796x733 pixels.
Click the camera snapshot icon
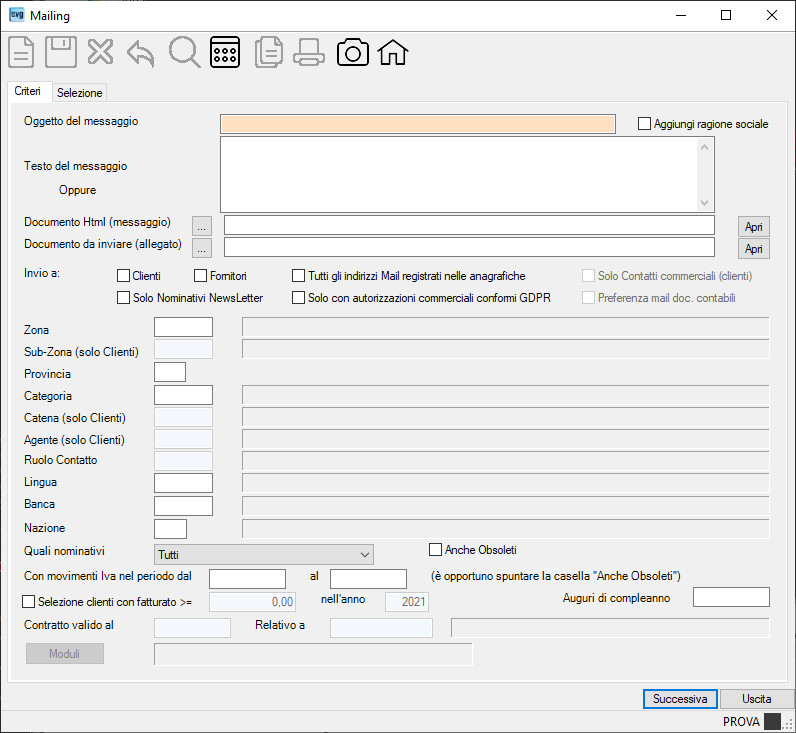click(x=353, y=52)
